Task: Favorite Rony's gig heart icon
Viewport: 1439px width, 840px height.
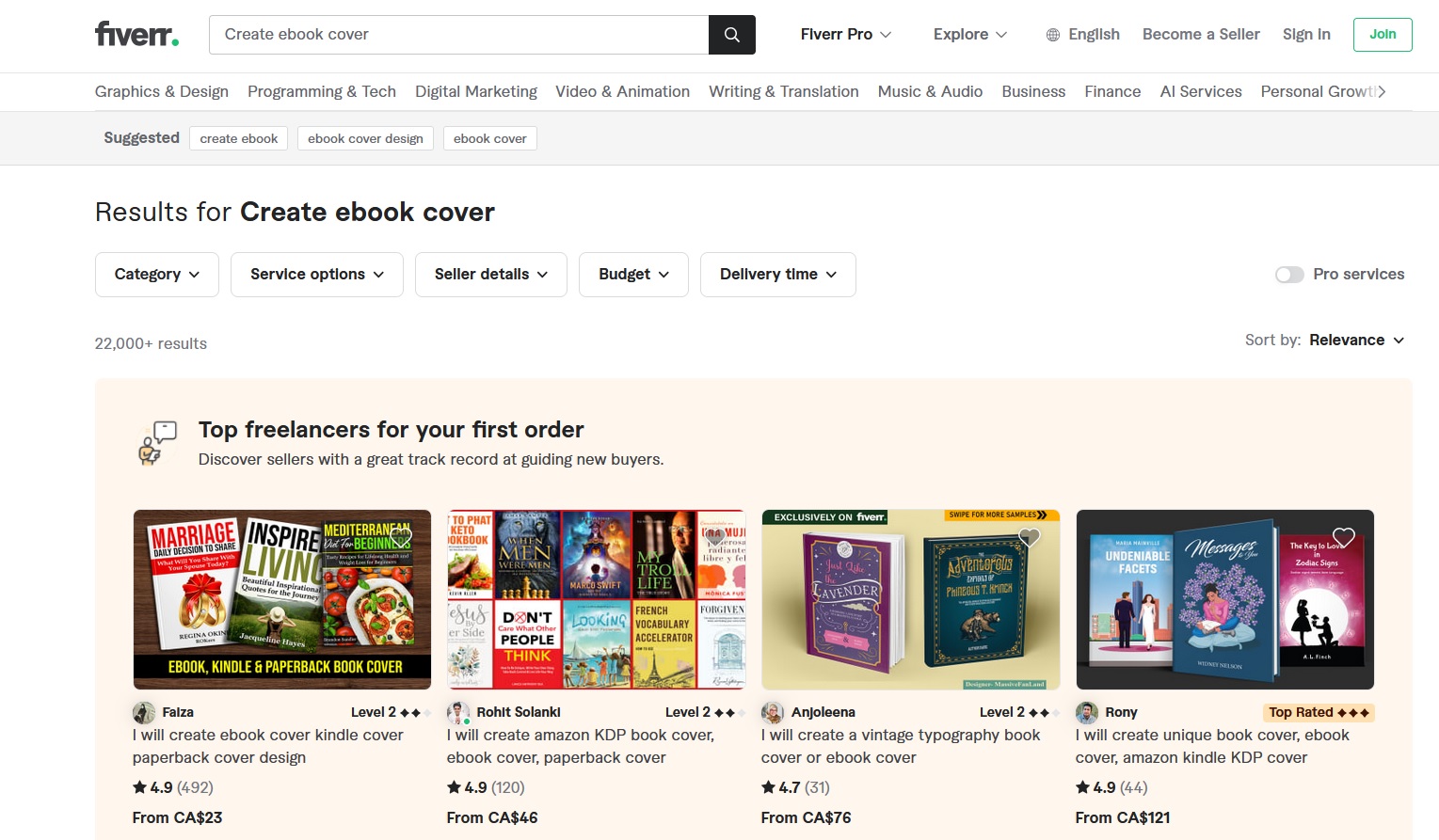Action: pyautogui.click(x=1344, y=537)
